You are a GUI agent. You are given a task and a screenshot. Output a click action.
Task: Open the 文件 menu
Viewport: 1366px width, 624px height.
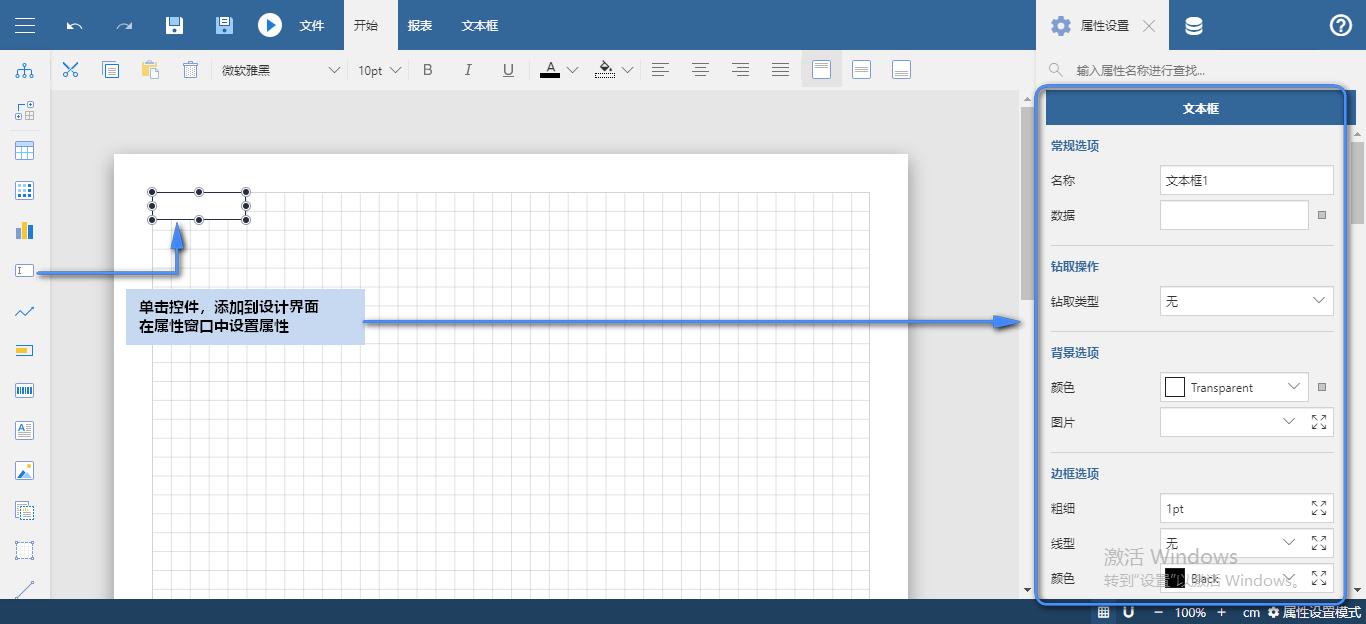pyautogui.click(x=312, y=25)
